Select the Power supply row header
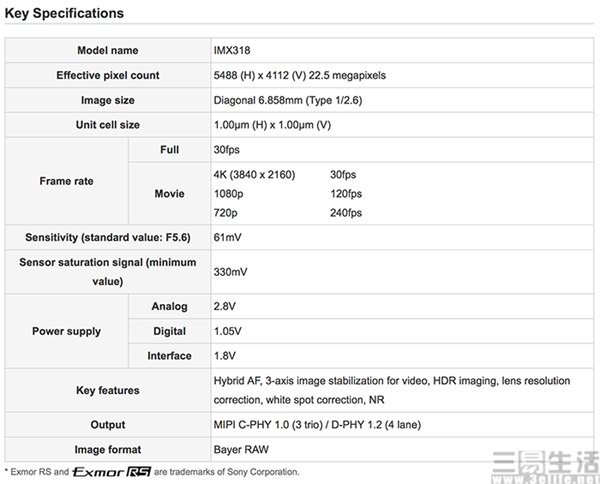 coord(67,330)
